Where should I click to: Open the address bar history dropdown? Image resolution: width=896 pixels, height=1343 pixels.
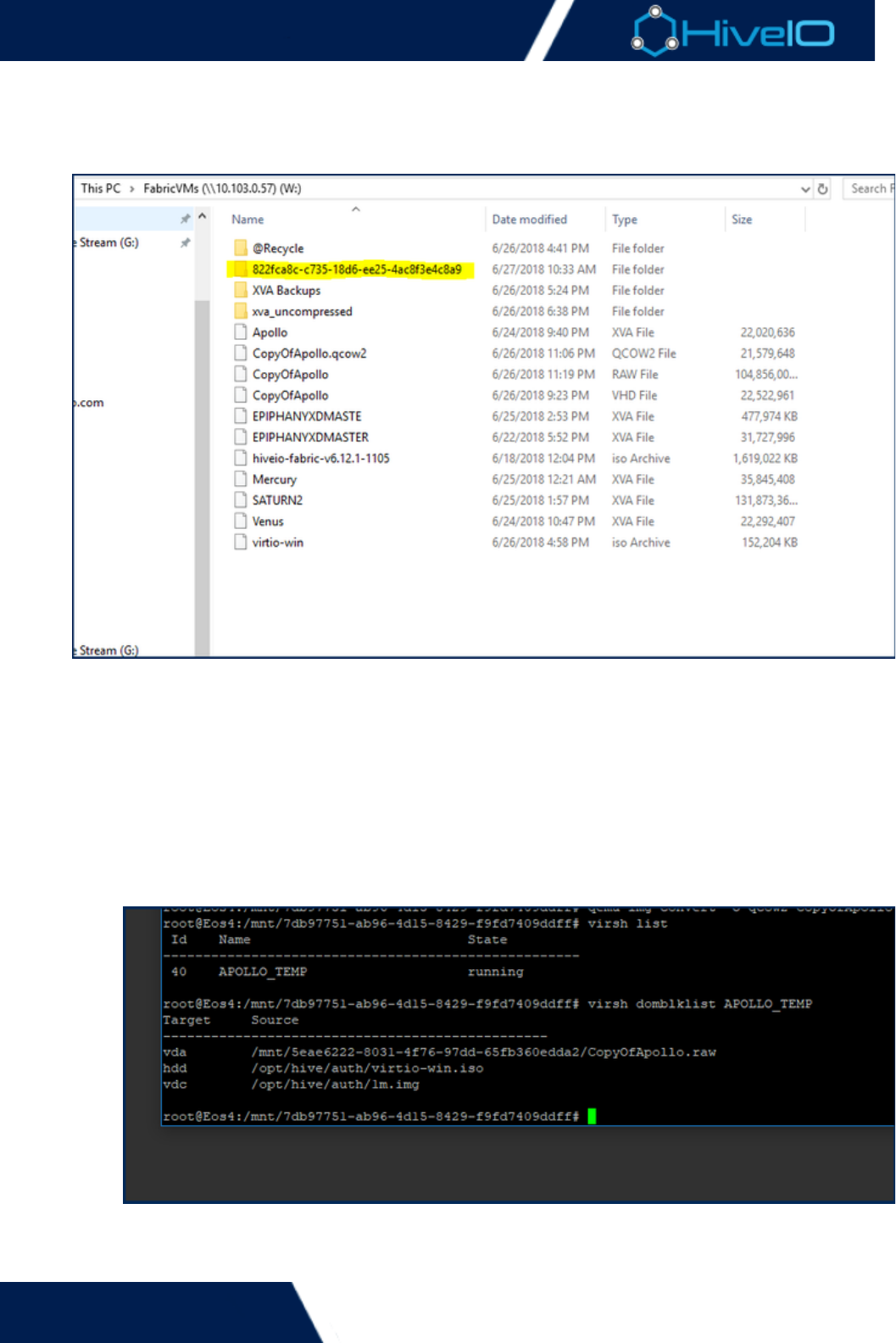pyautogui.click(x=805, y=189)
